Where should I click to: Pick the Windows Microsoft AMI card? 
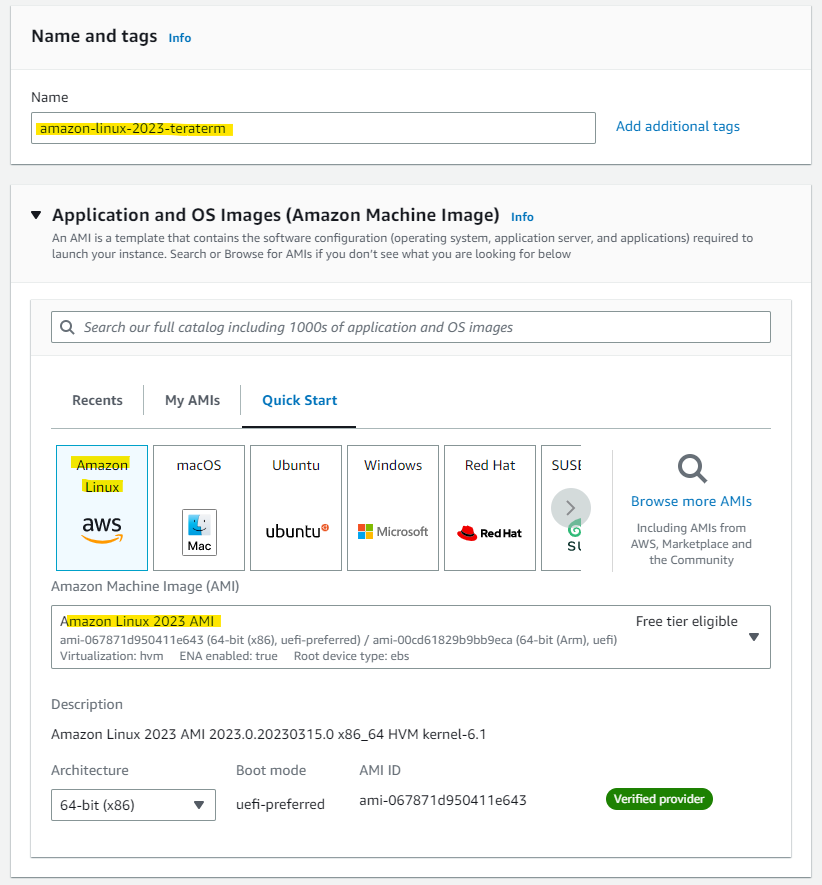tap(392, 507)
